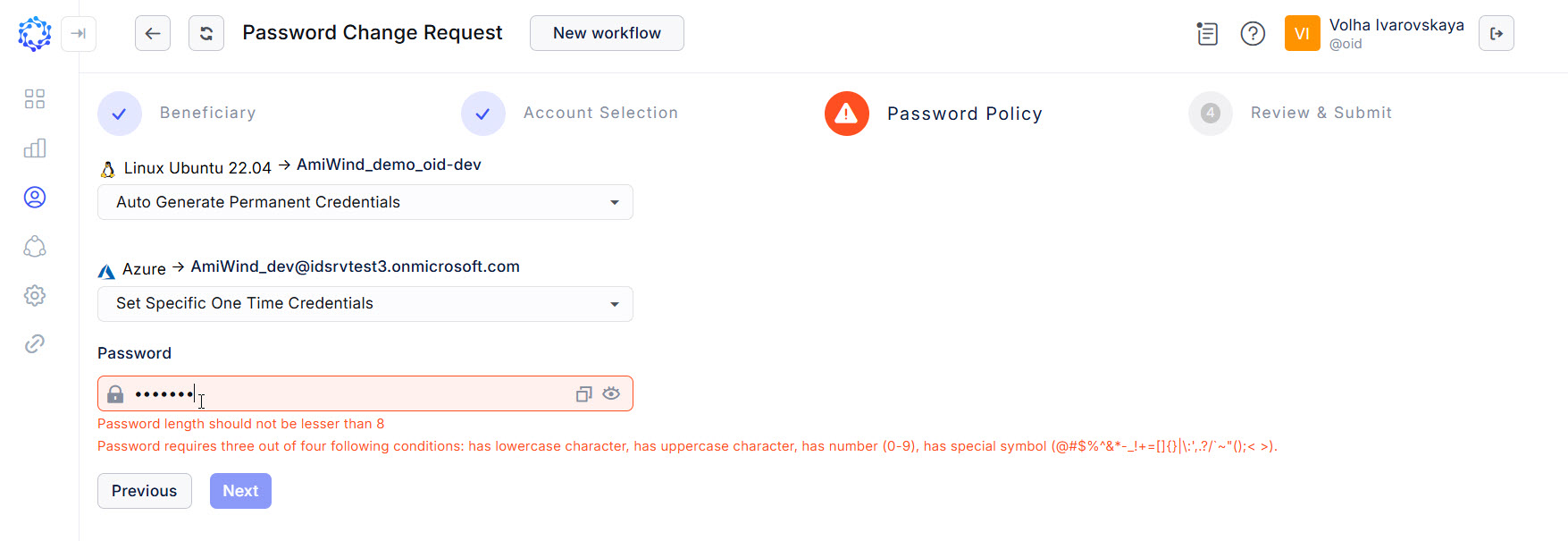1568x541 pixels.
Task: Click the Previous button
Action: pyautogui.click(x=144, y=490)
